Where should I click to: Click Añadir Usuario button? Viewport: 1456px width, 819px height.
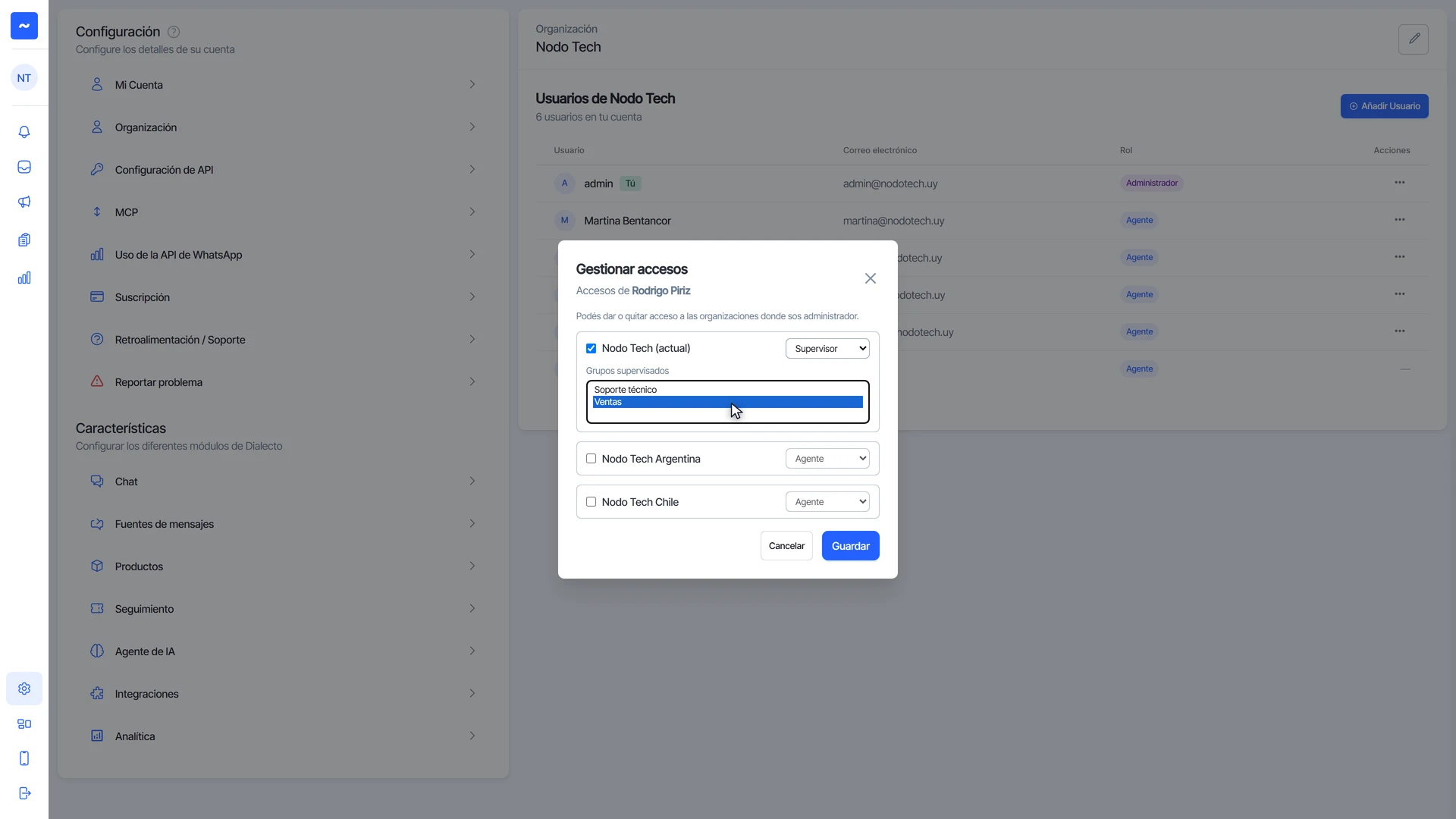coord(1384,106)
